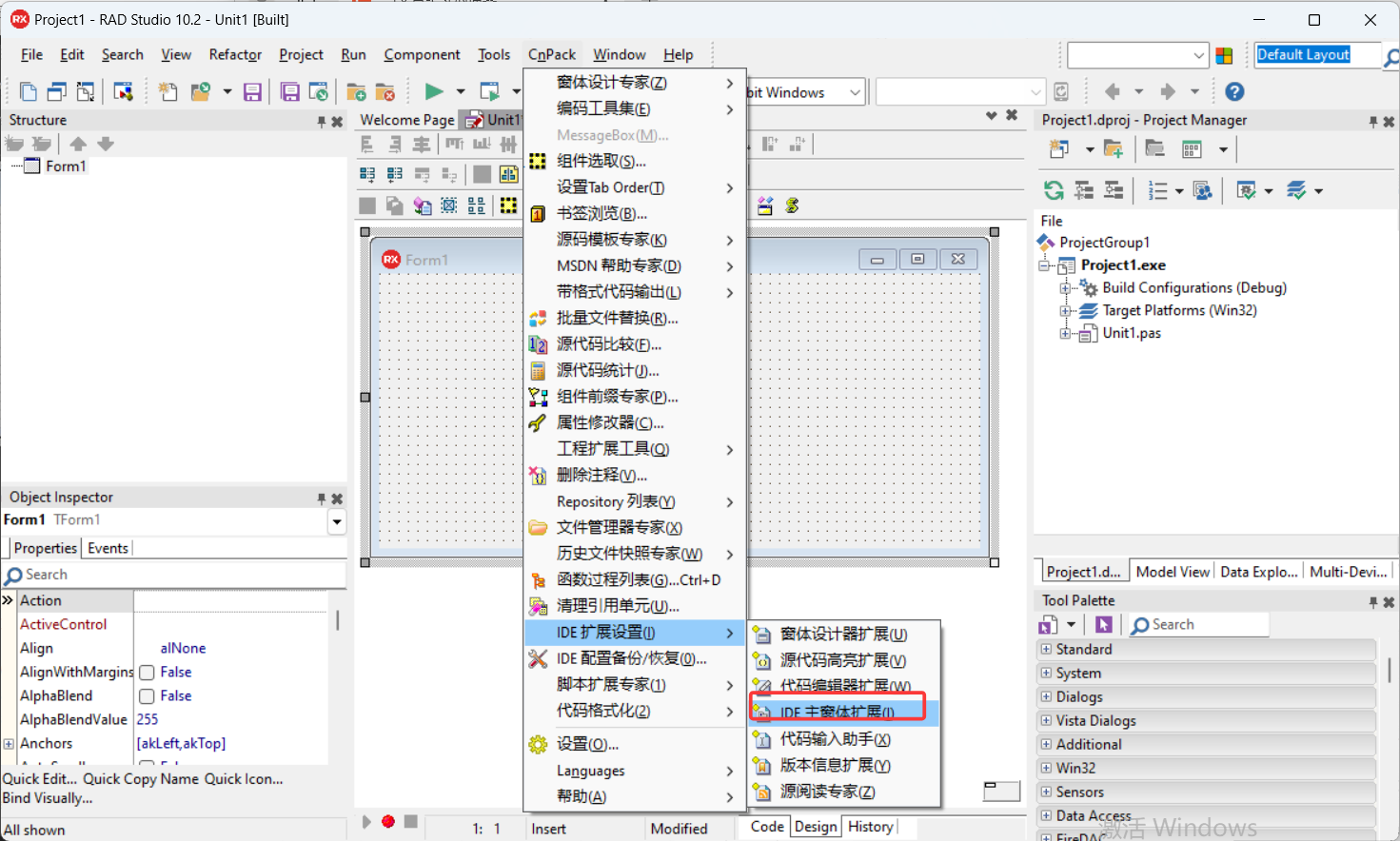This screenshot has width=1400, height=841.
Task: Choose IDE 主窗体扩展 in the submenu
Action: 845,713
